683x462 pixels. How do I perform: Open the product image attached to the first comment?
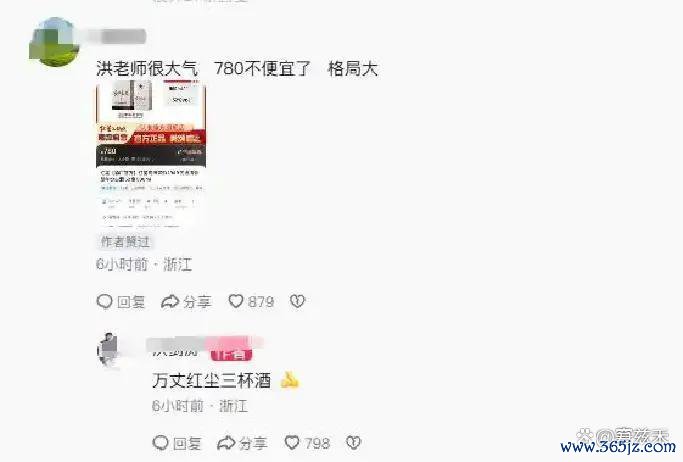pos(151,154)
